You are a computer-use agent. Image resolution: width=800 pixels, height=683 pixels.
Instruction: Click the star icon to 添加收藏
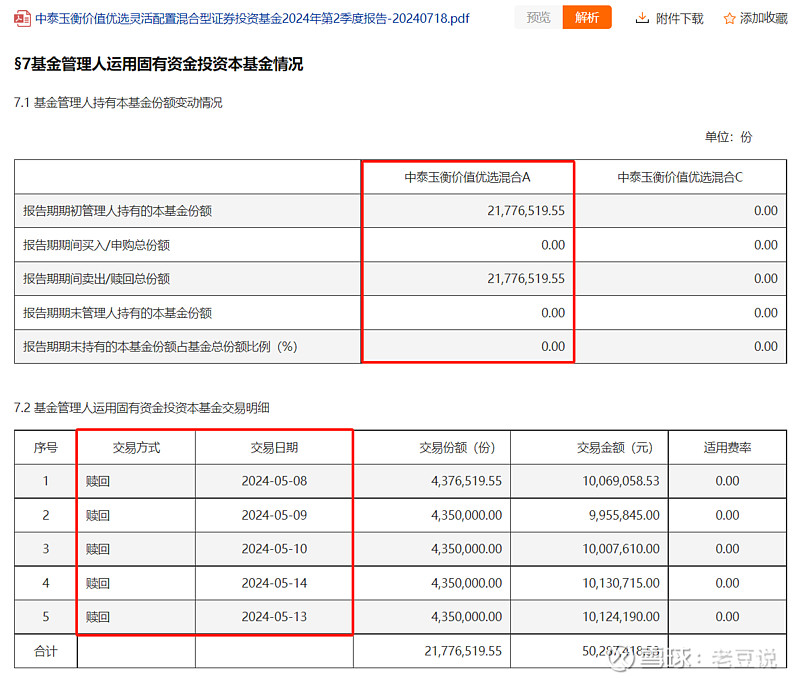[729, 19]
